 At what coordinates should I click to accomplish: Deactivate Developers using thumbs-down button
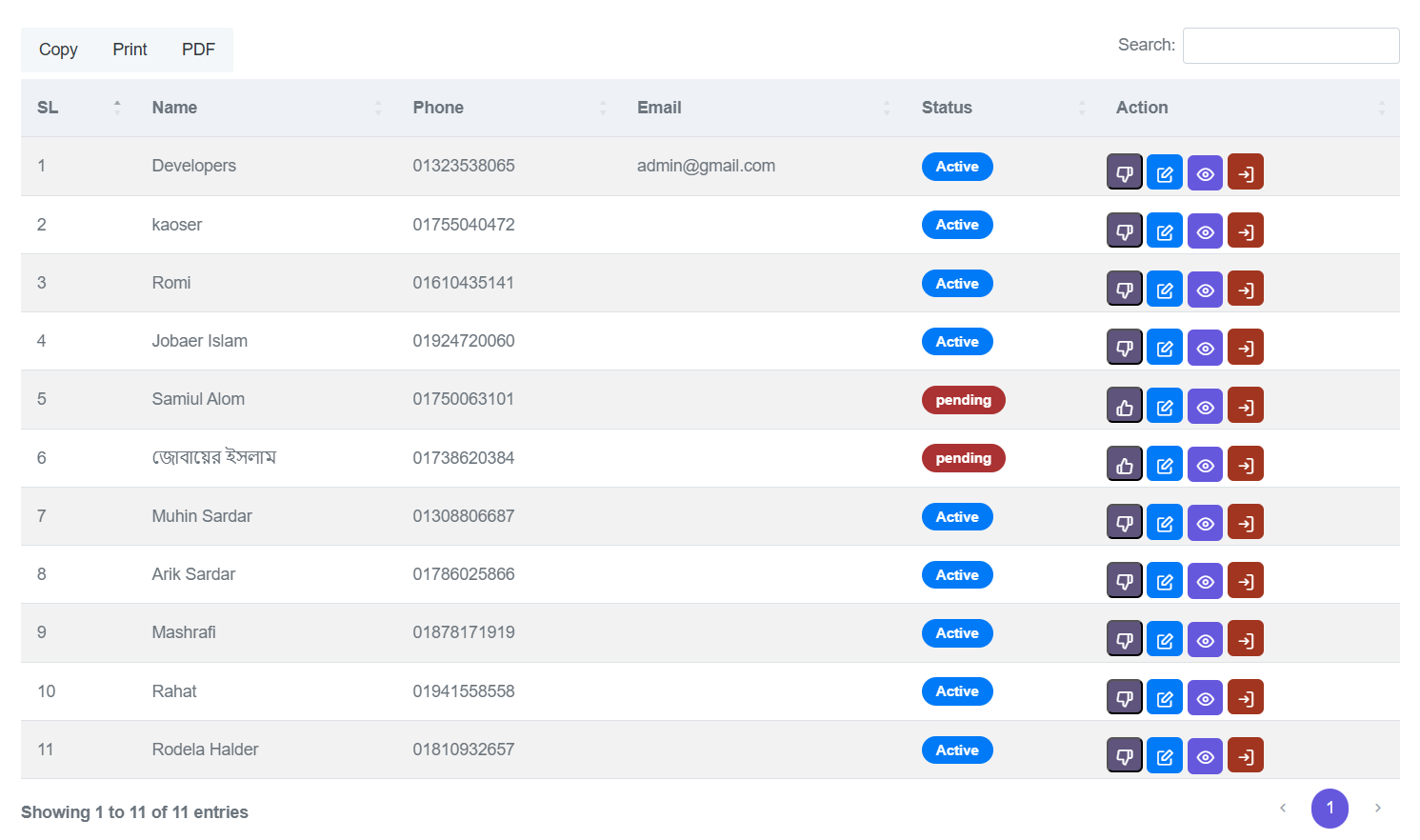tap(1124, 172)
